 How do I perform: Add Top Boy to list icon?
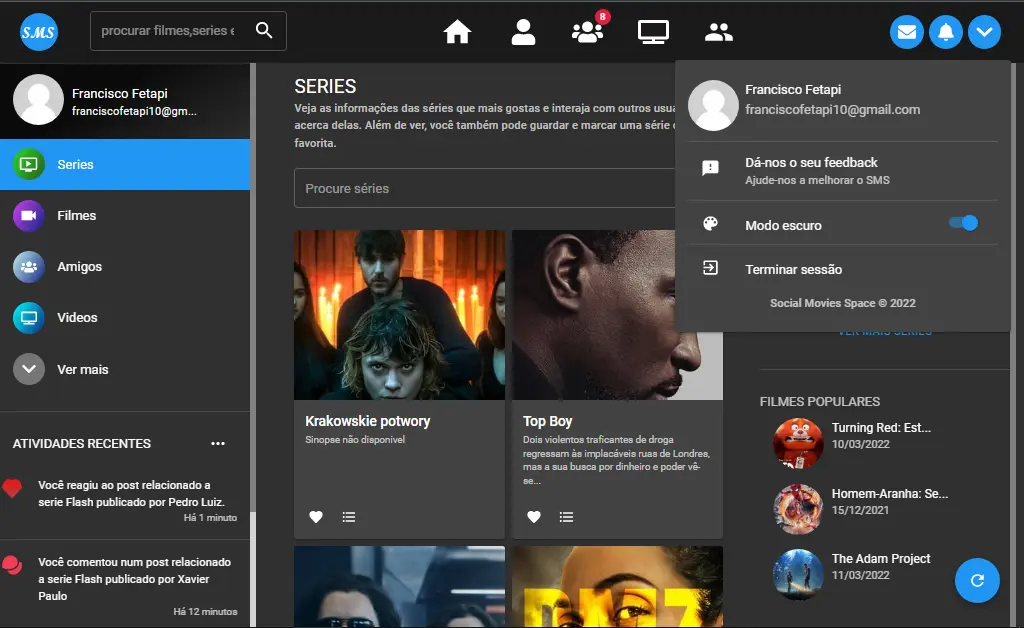566,517
